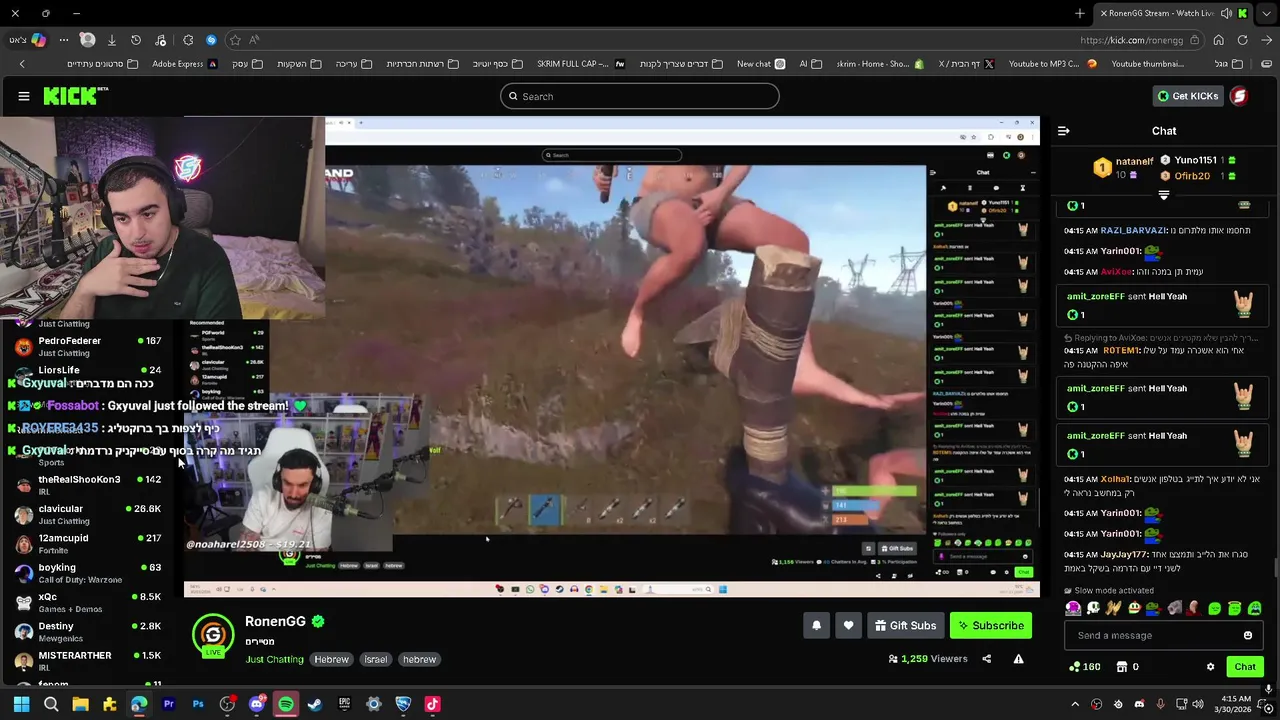Image resolution: width=1280 pixels, height=720 pixels.
Task: Open the emoji picker in the message box
Action: pyautogui.click(x=1247, y=636)
